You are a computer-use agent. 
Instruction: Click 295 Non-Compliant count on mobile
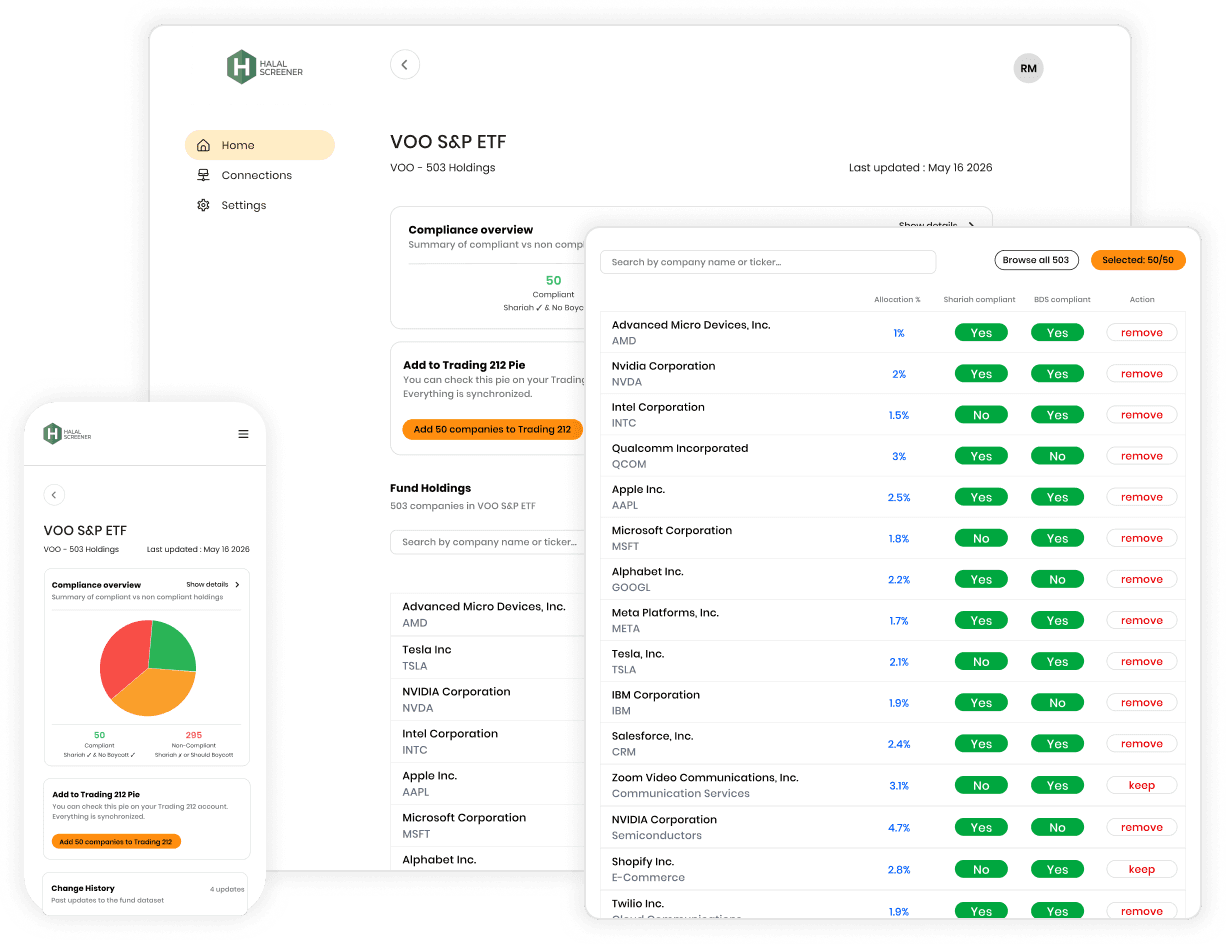tap(194, 735)
